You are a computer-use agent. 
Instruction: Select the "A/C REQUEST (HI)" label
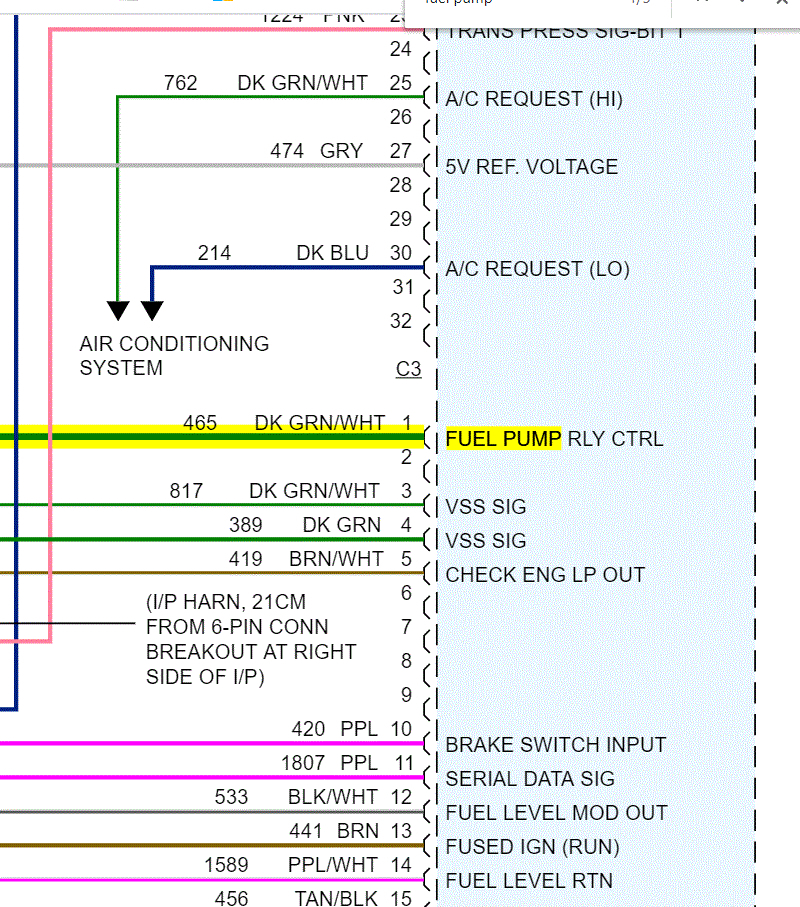534,99
